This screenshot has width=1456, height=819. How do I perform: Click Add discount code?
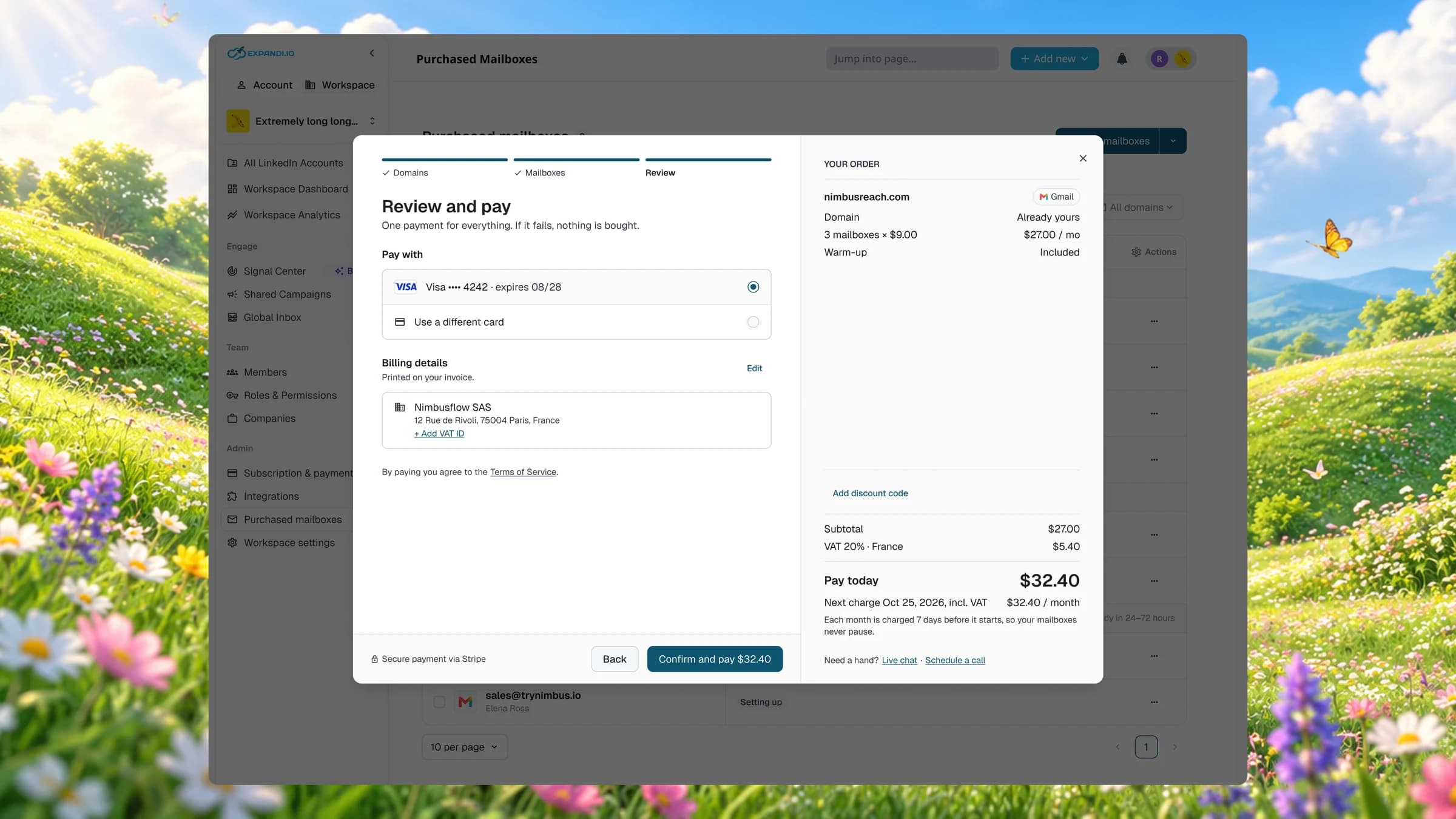click(870, 493)
